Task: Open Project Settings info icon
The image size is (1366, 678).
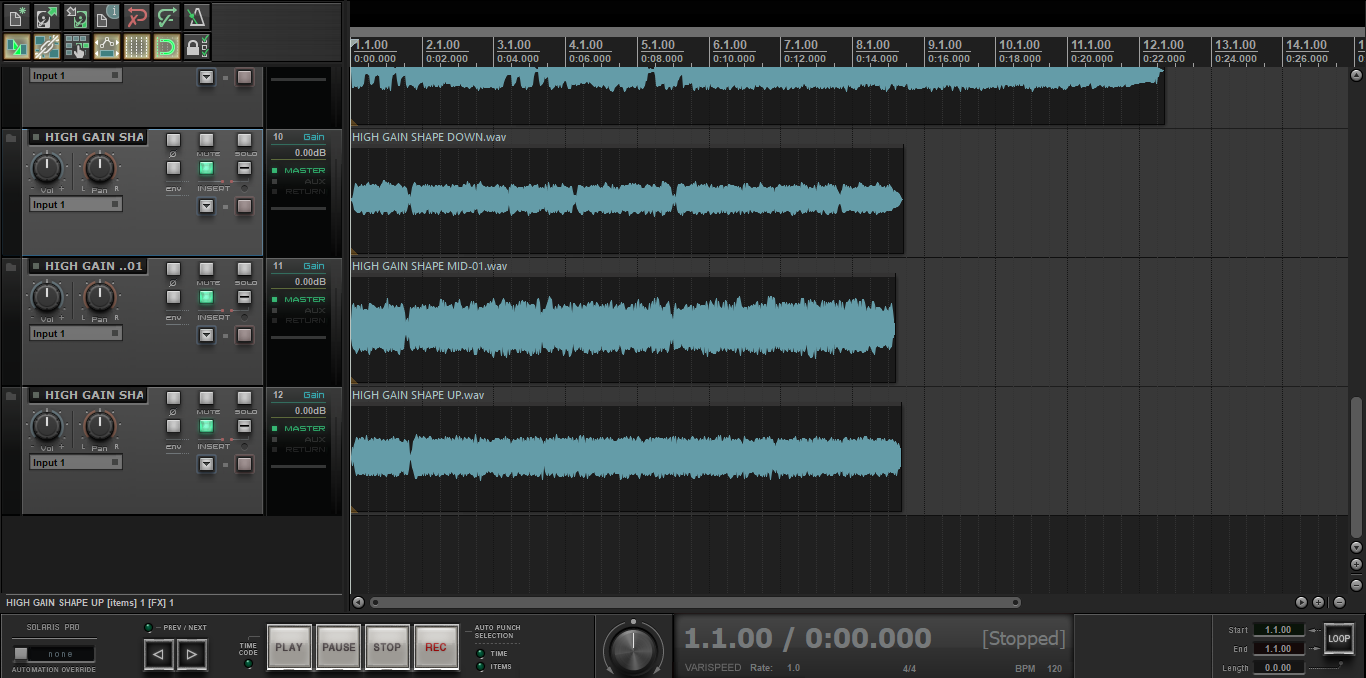Action: click(107, 16)
